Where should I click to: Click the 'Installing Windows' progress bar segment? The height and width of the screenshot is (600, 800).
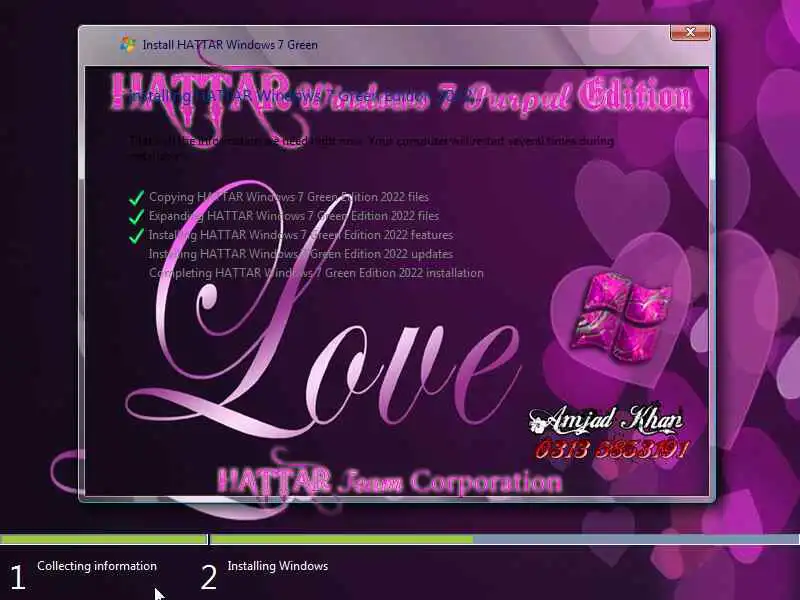[505, 539]
